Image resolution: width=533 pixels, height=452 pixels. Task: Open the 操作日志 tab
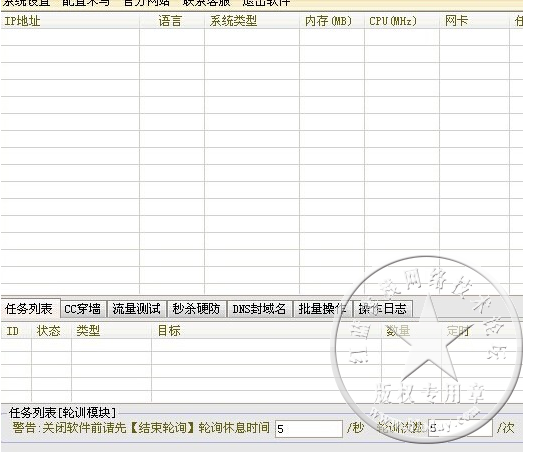click(382, 309)
